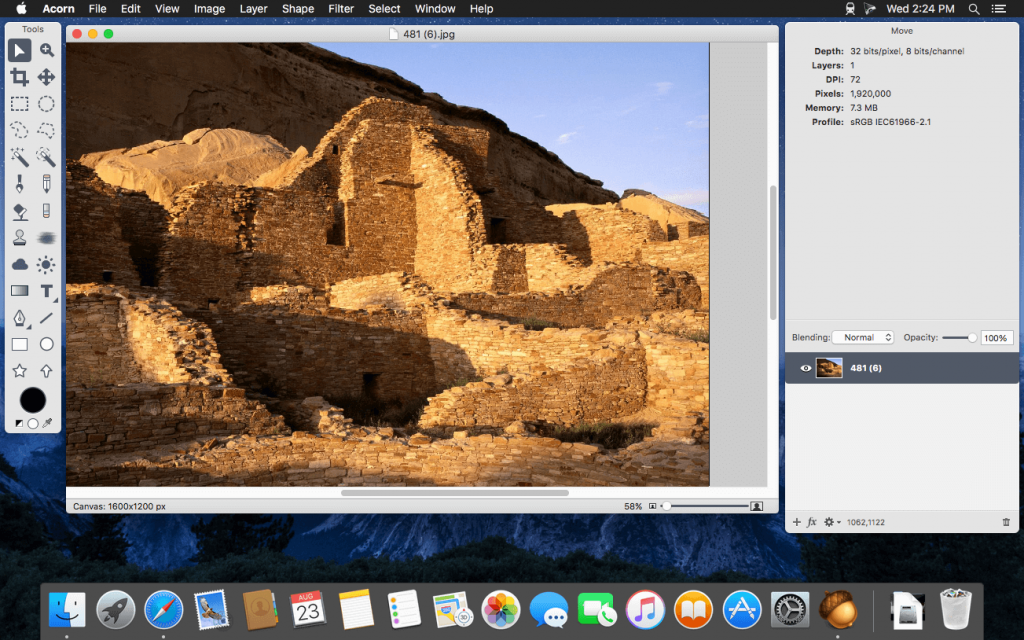Choose the Gradient tool
This screenshot has width=1024, height=640.
point(20,290)
